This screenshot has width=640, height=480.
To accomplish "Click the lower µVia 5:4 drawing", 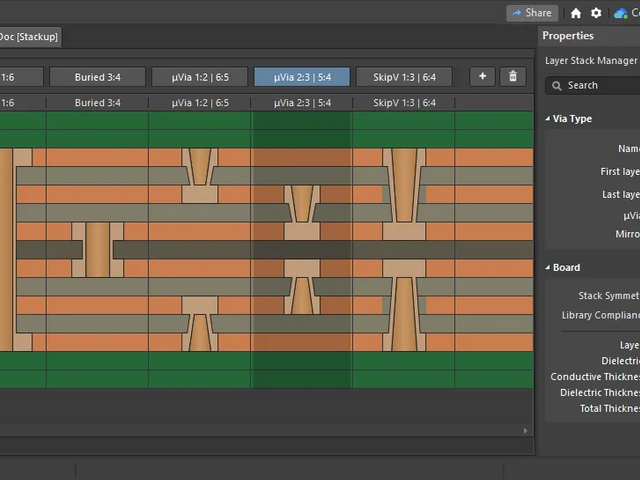I will click(302, 287).
